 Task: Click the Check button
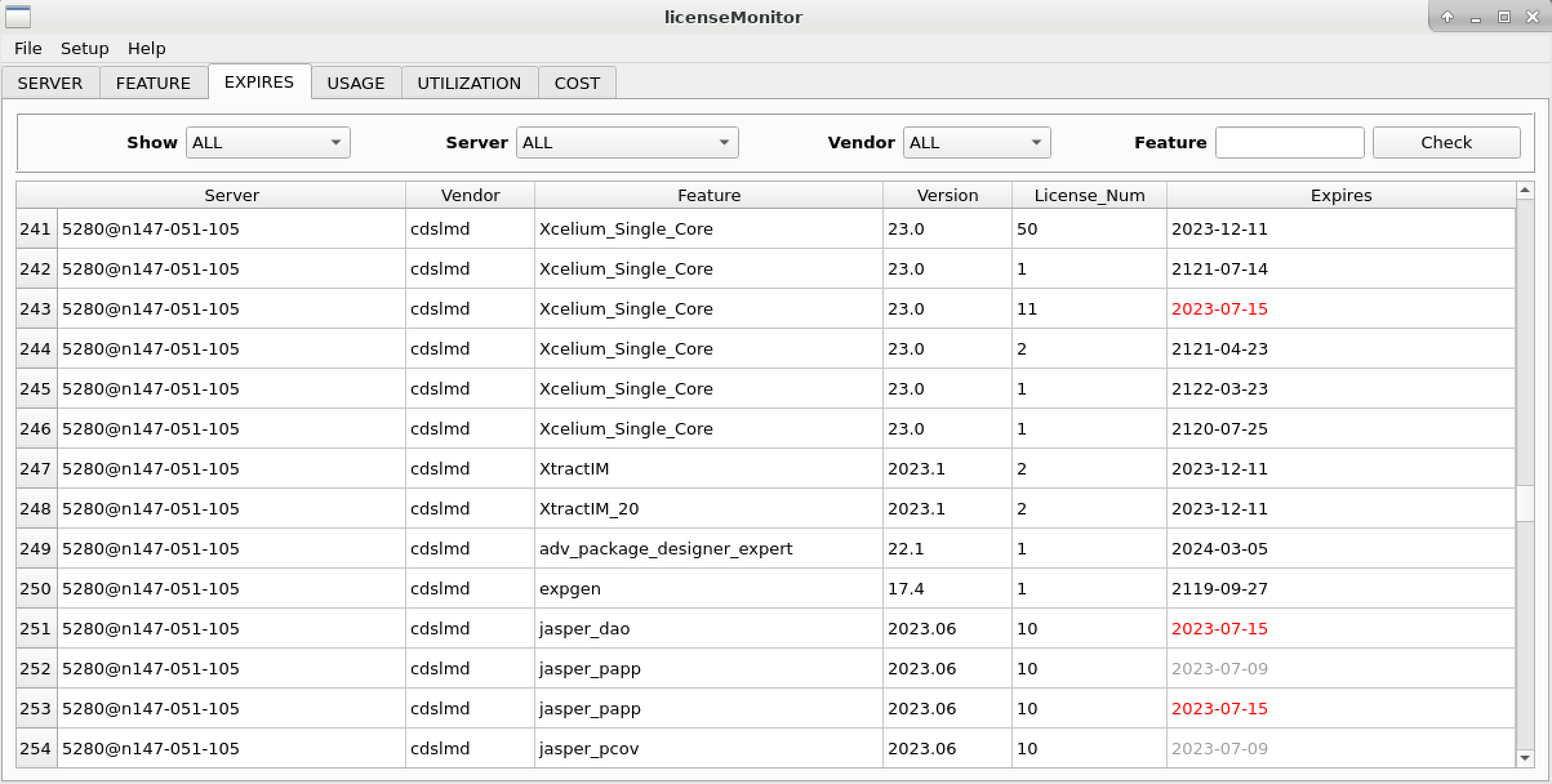click(1446, 142)
